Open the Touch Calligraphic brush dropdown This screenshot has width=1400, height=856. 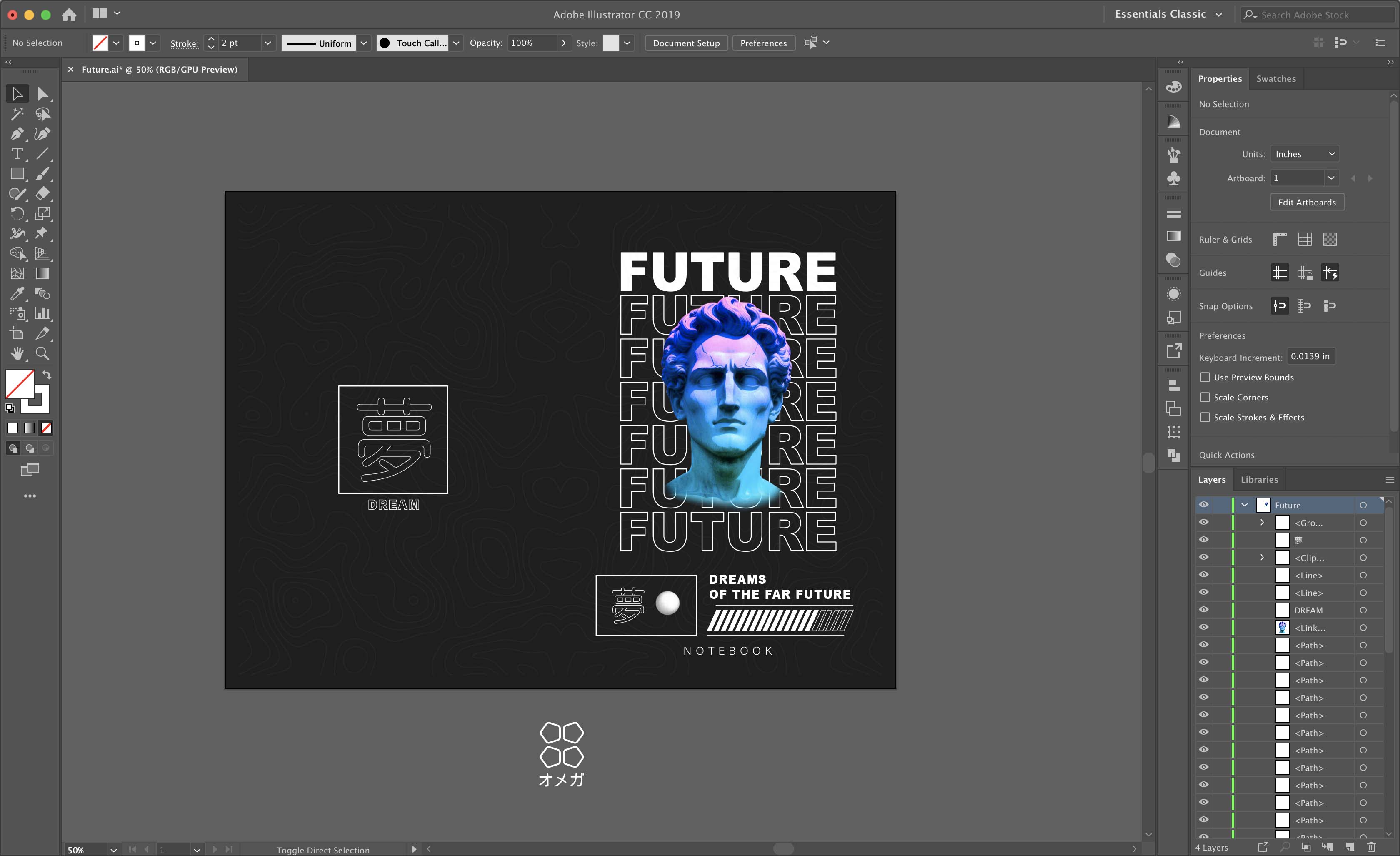click(x=456, y=43)
